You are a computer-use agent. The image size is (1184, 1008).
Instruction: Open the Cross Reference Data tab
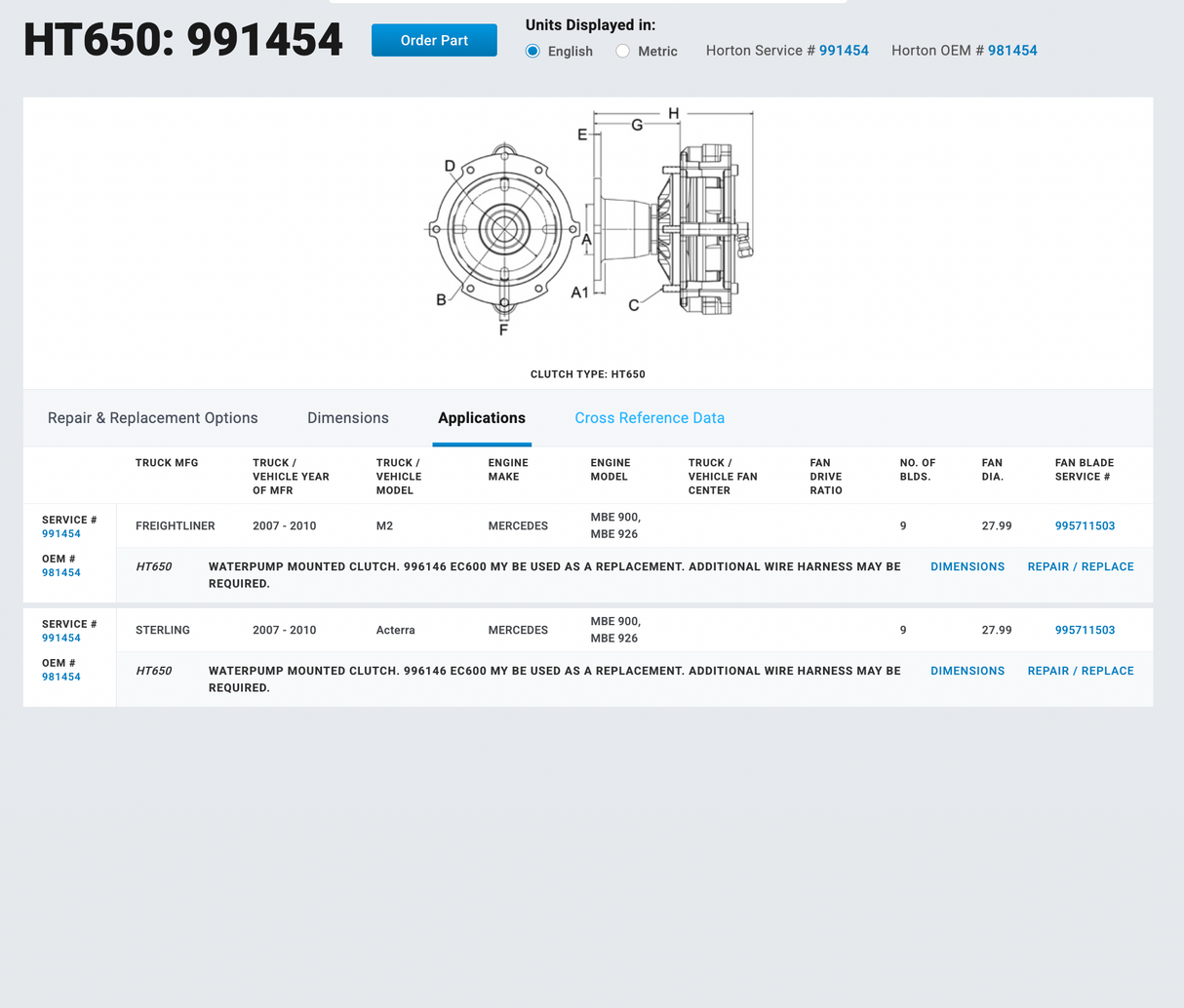[x=650, y=418]
